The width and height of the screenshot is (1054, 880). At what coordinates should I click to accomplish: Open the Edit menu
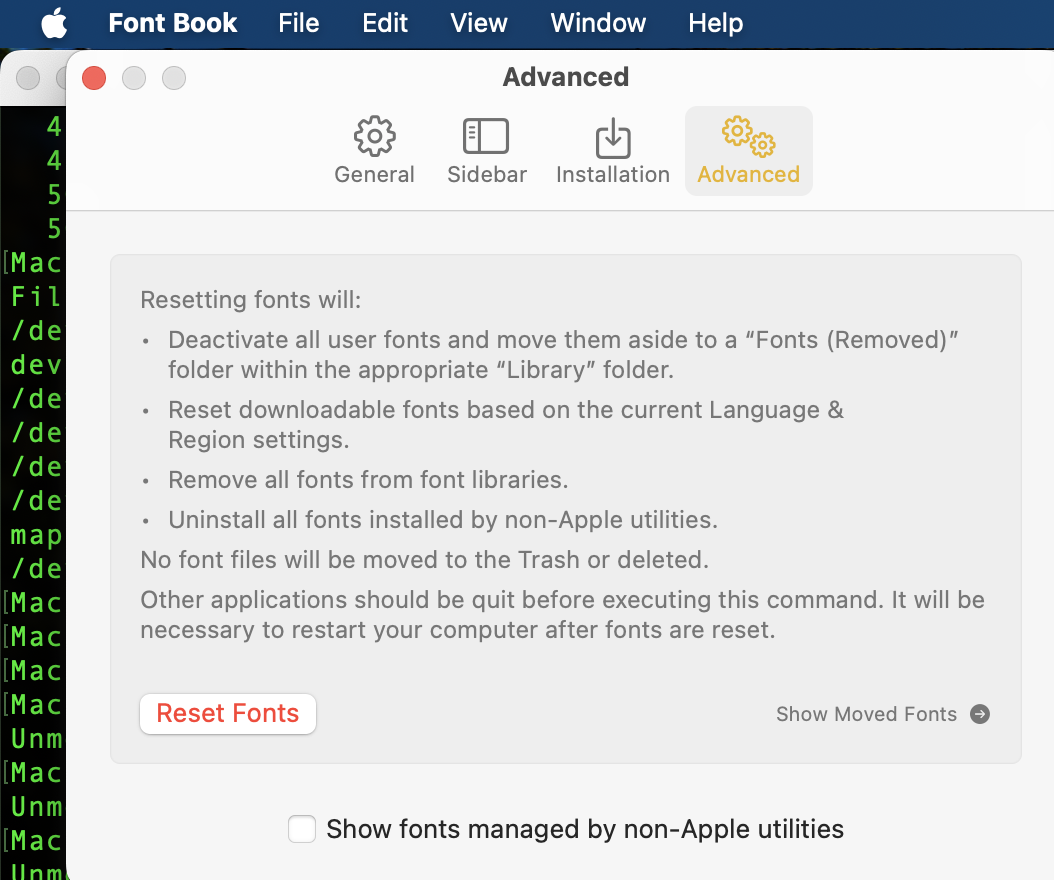click(x=384, y=24)
